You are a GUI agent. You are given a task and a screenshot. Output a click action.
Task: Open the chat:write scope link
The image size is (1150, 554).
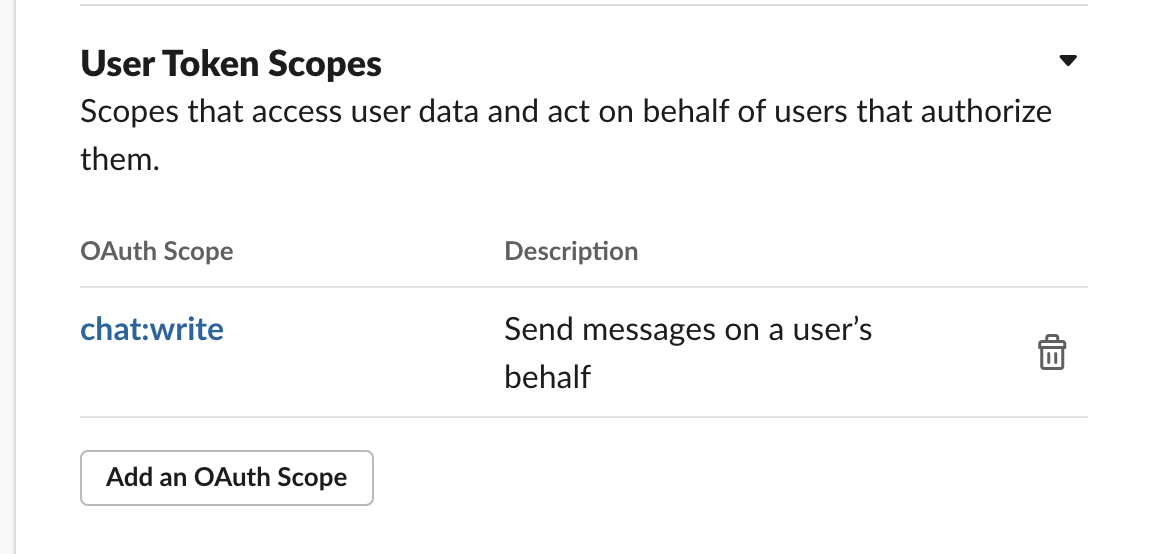[x=152, y=329]
